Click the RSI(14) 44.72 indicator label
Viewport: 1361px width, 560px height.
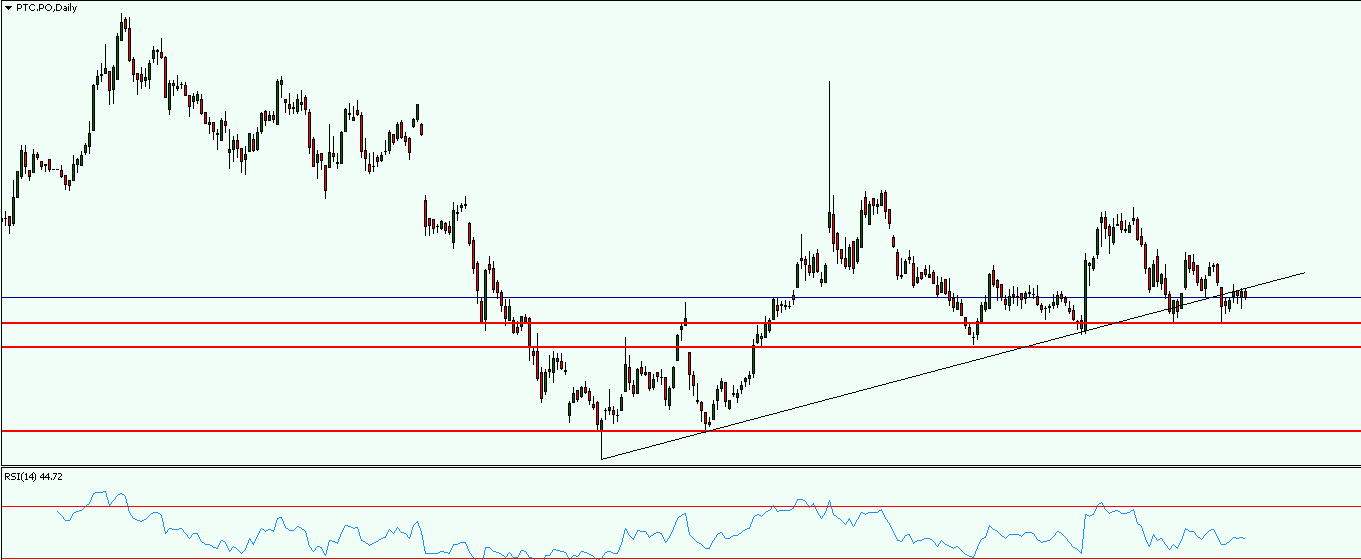34,476
